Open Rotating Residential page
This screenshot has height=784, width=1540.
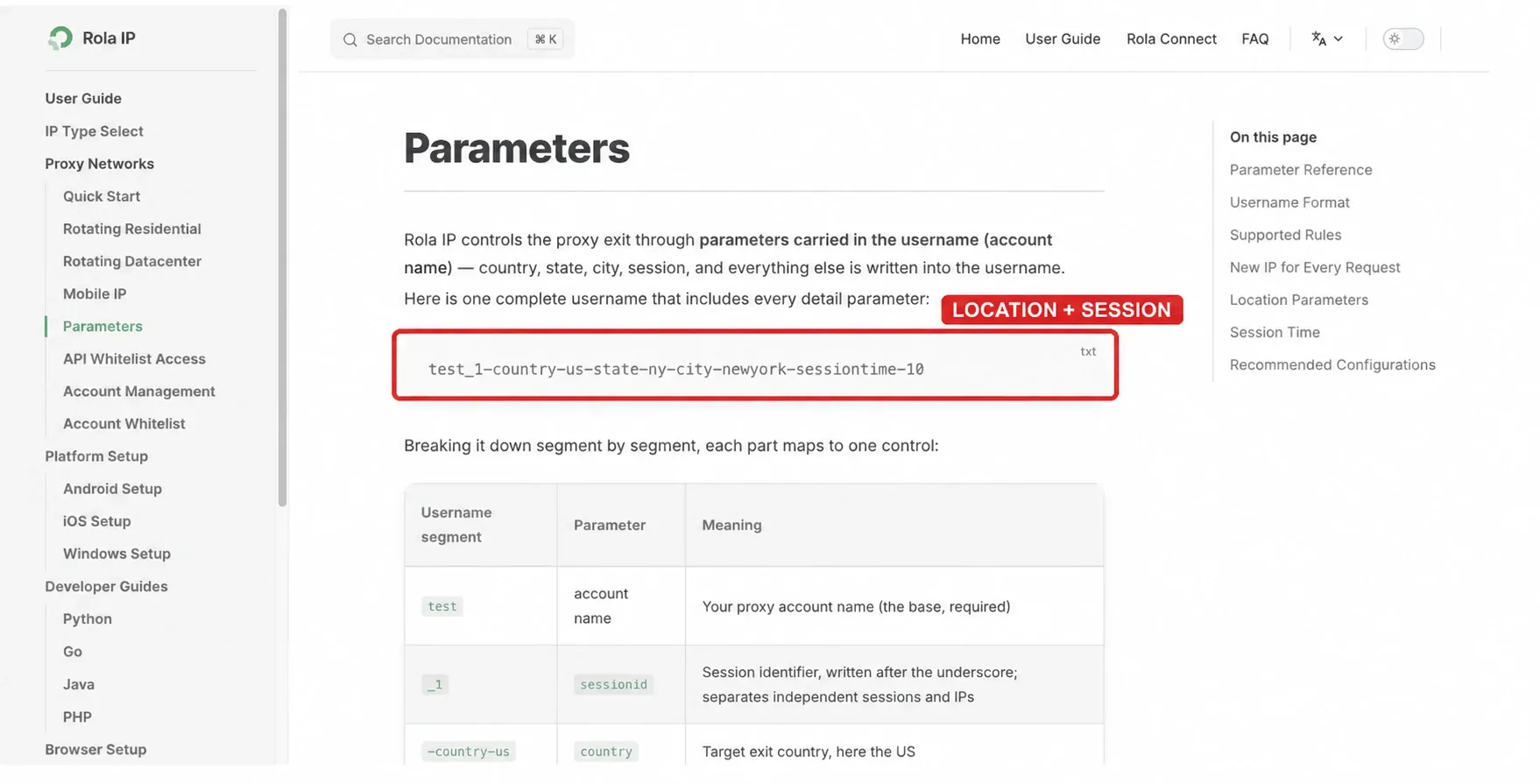tap(131, 228)
